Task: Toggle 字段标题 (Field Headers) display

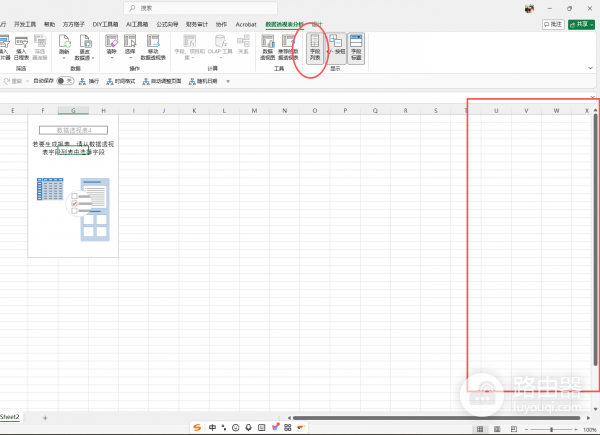Action: (355, 46)
